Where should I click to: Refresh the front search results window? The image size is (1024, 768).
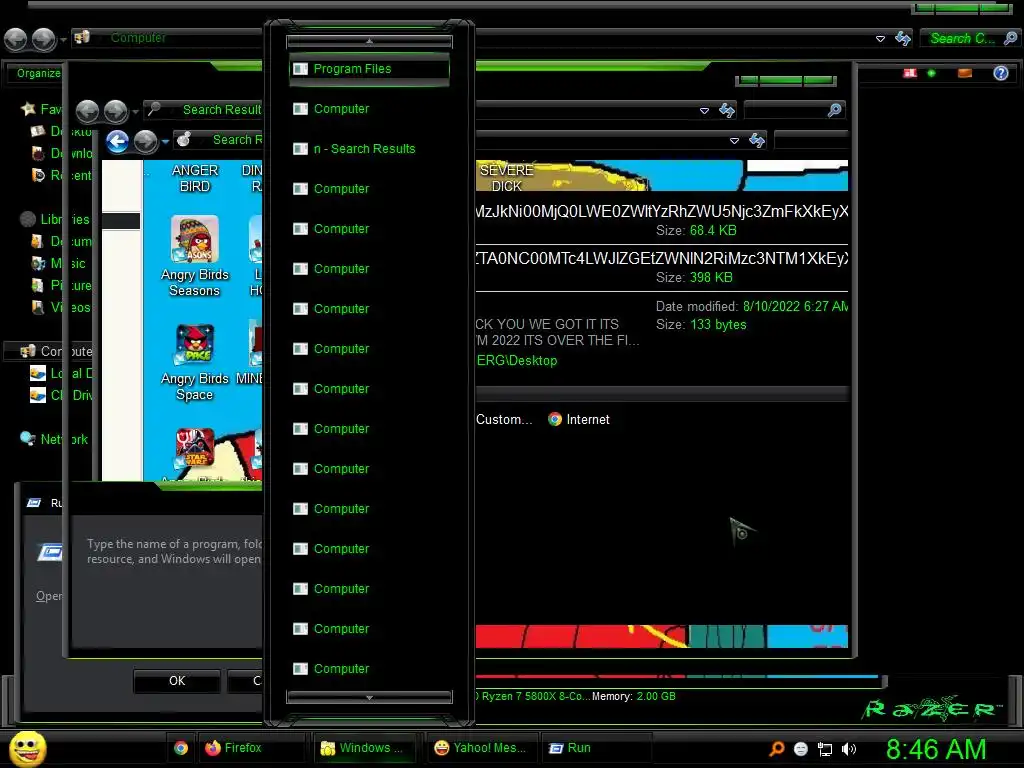757,140
